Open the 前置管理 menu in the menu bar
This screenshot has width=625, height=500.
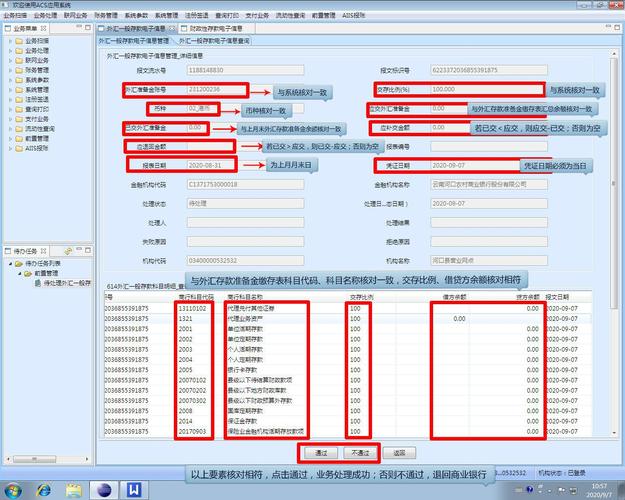tap(323, 16)
